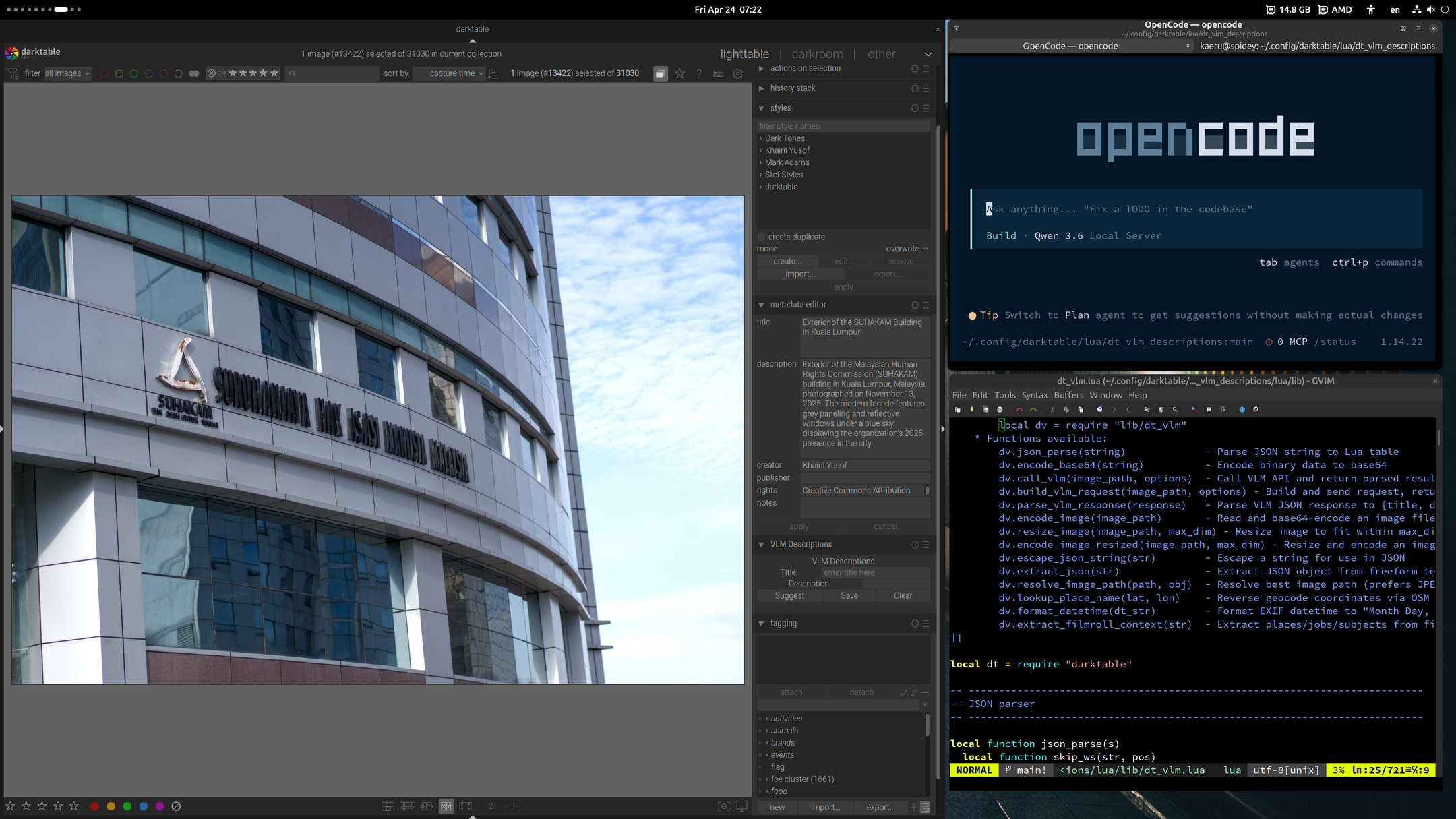Switch to the darkroom tab
Viewport: 1456px width, 819px height.
pos(817,53)
